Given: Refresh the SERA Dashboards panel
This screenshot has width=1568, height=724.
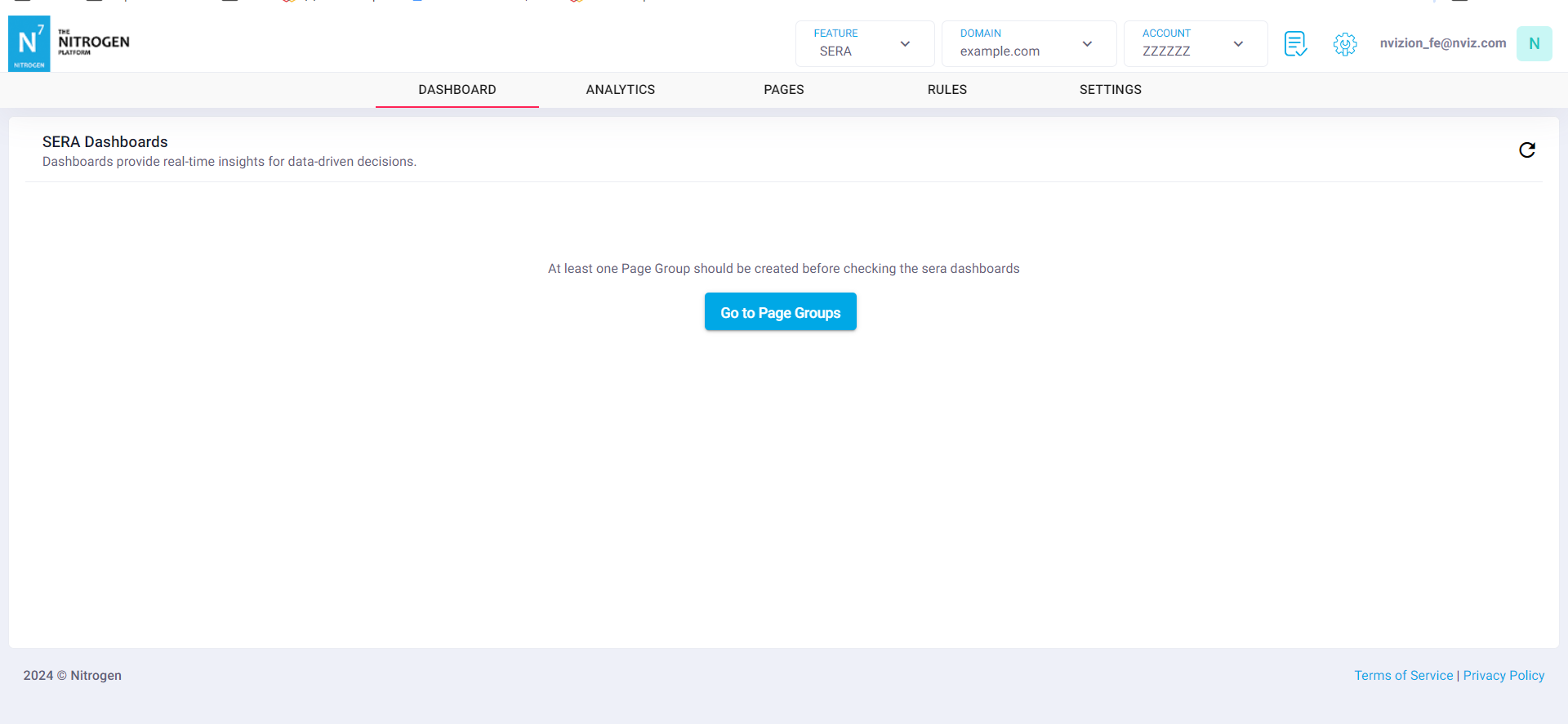Looking at the screenshot, I should click(1526, 150).
